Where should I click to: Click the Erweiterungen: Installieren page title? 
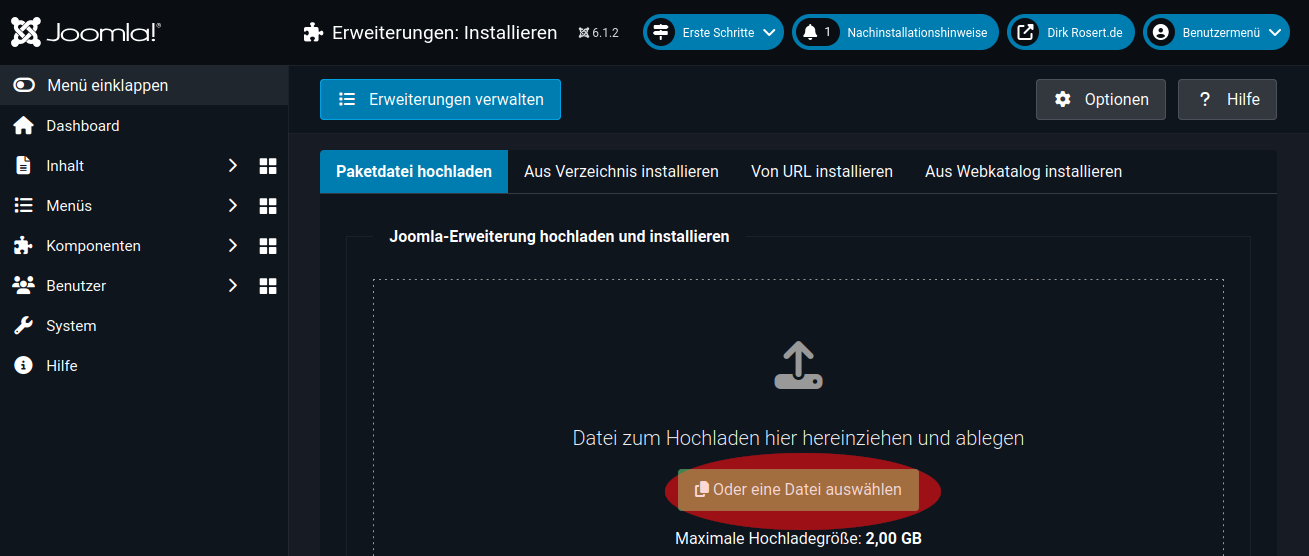[444, 33]
